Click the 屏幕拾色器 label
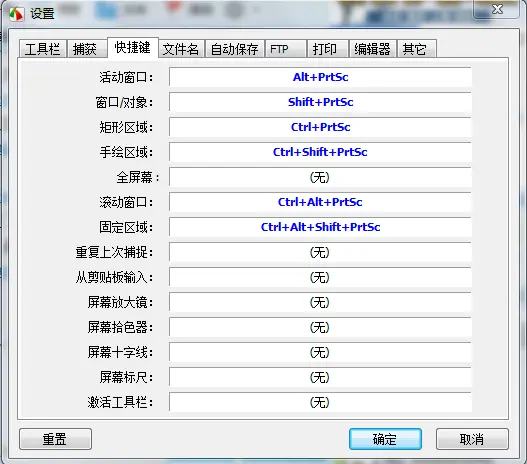The image size is (527, 464). tap(120, 328)
